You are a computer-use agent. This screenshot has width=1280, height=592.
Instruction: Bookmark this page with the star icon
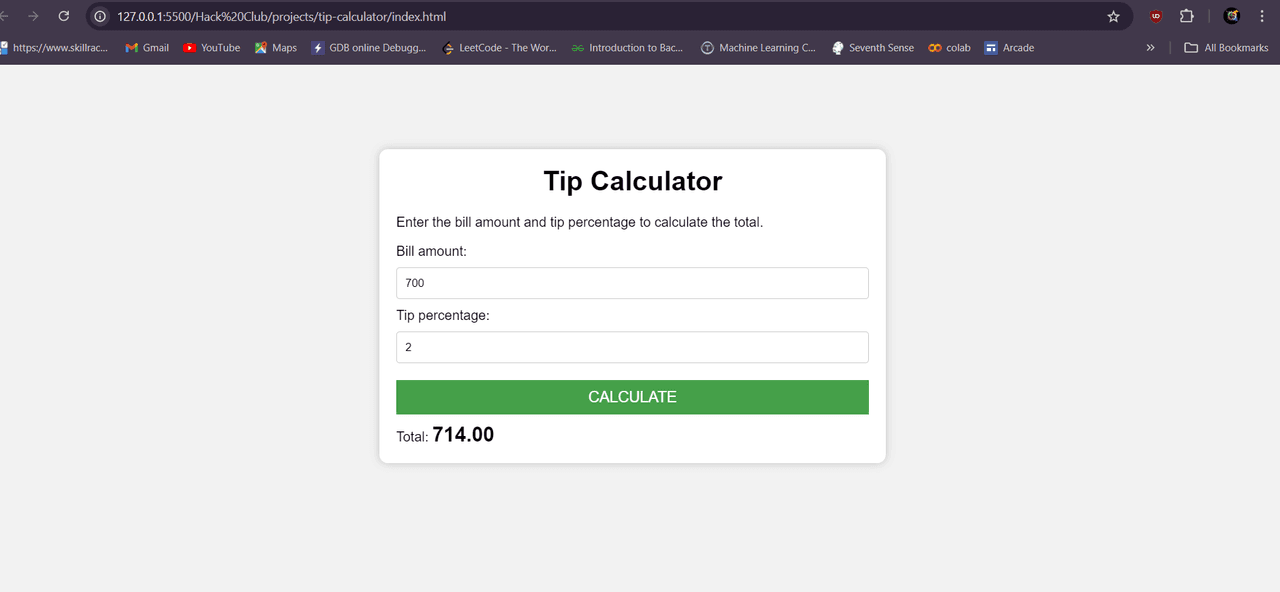tap(1113, 17)
